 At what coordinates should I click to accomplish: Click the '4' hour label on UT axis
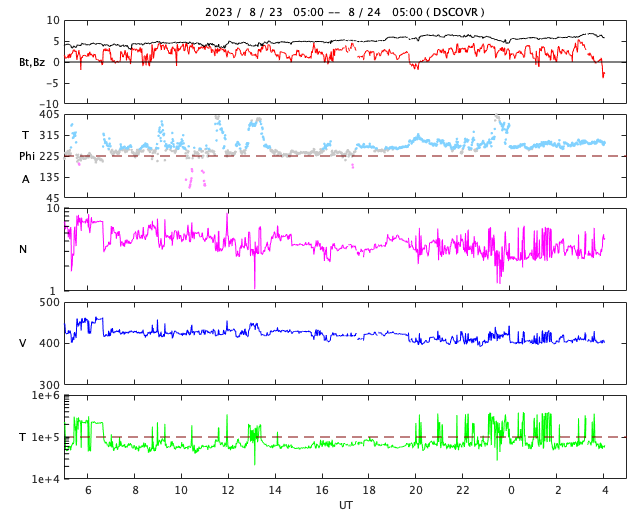(605, 490)
